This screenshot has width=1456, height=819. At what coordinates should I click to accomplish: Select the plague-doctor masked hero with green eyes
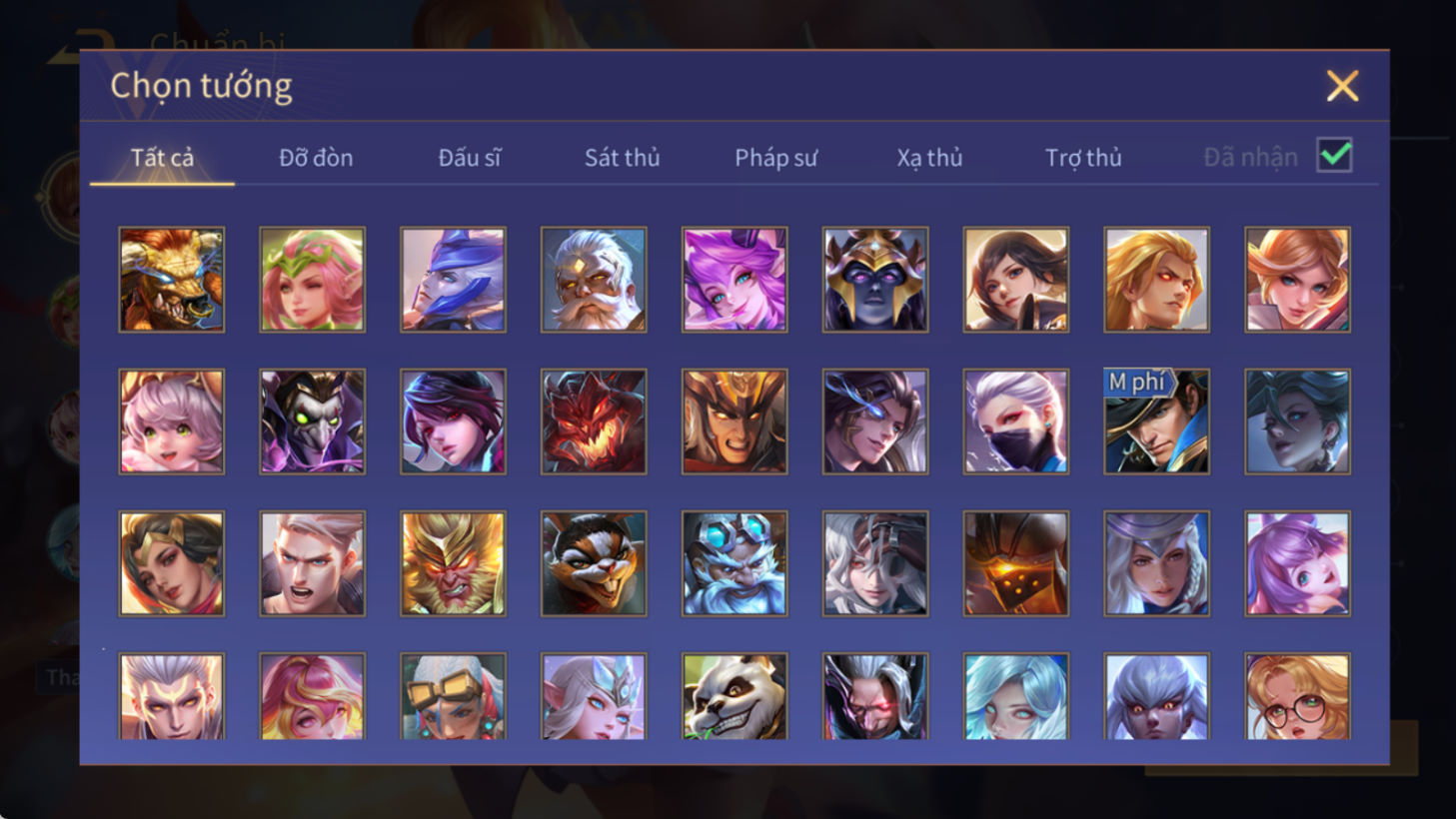click(312, 421)
